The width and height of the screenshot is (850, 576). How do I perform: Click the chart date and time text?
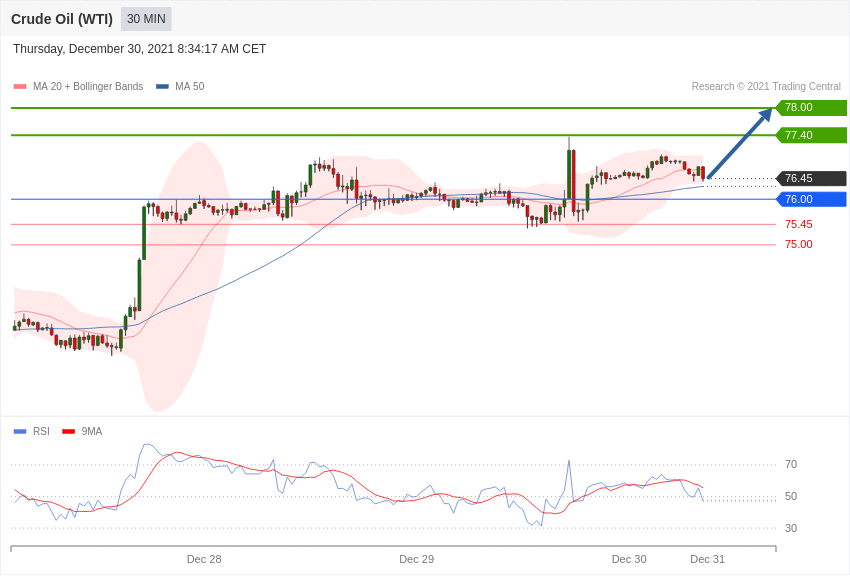tap(139, 49)
